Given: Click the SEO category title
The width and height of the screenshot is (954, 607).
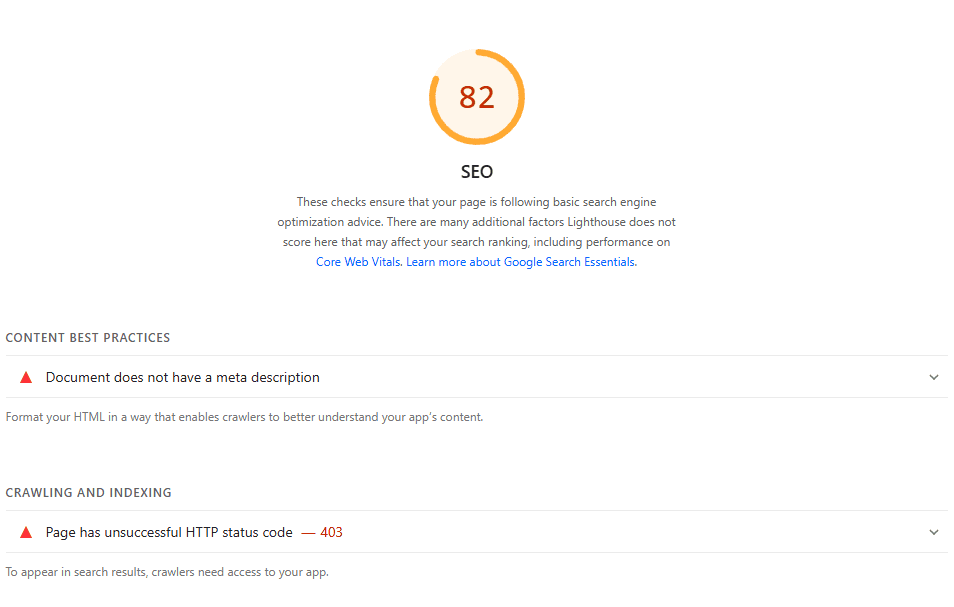Looking at the screenshot, I should point(477,172).
